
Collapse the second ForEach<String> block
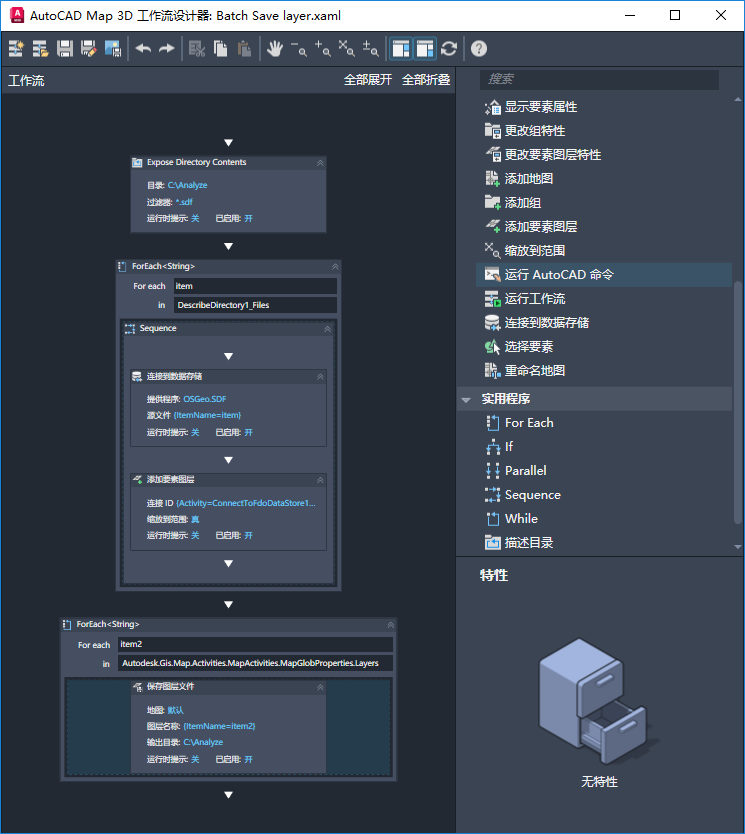pos(391,625)
